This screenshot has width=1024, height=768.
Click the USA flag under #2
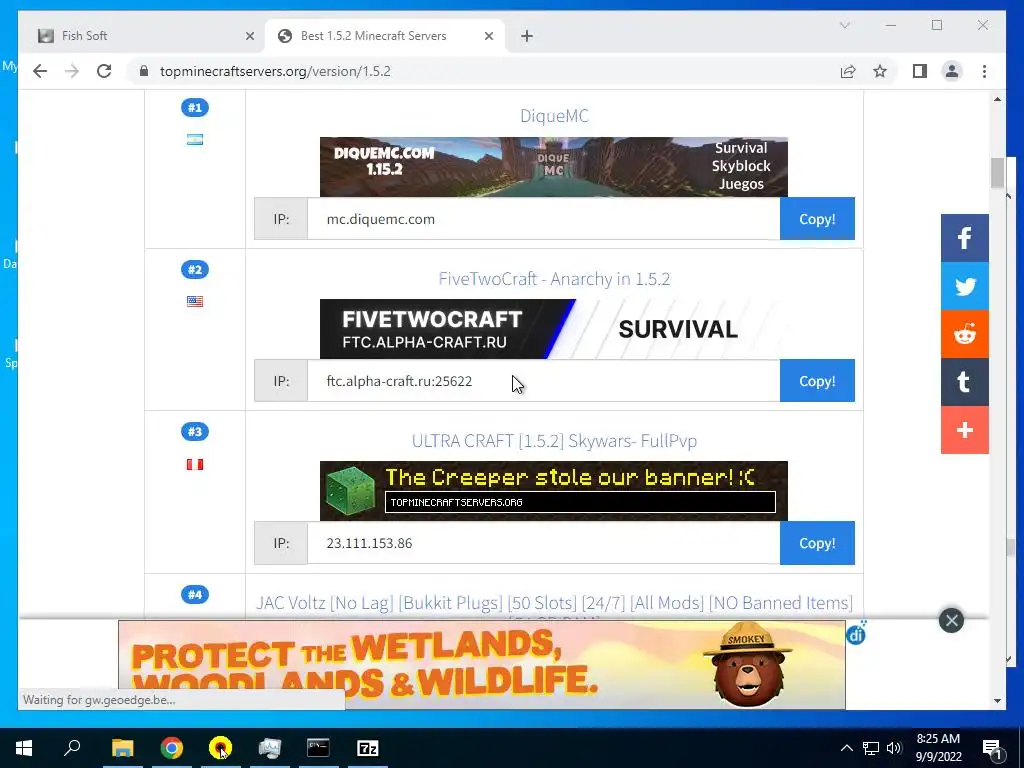pyautogui.click(x=195, y=301)
